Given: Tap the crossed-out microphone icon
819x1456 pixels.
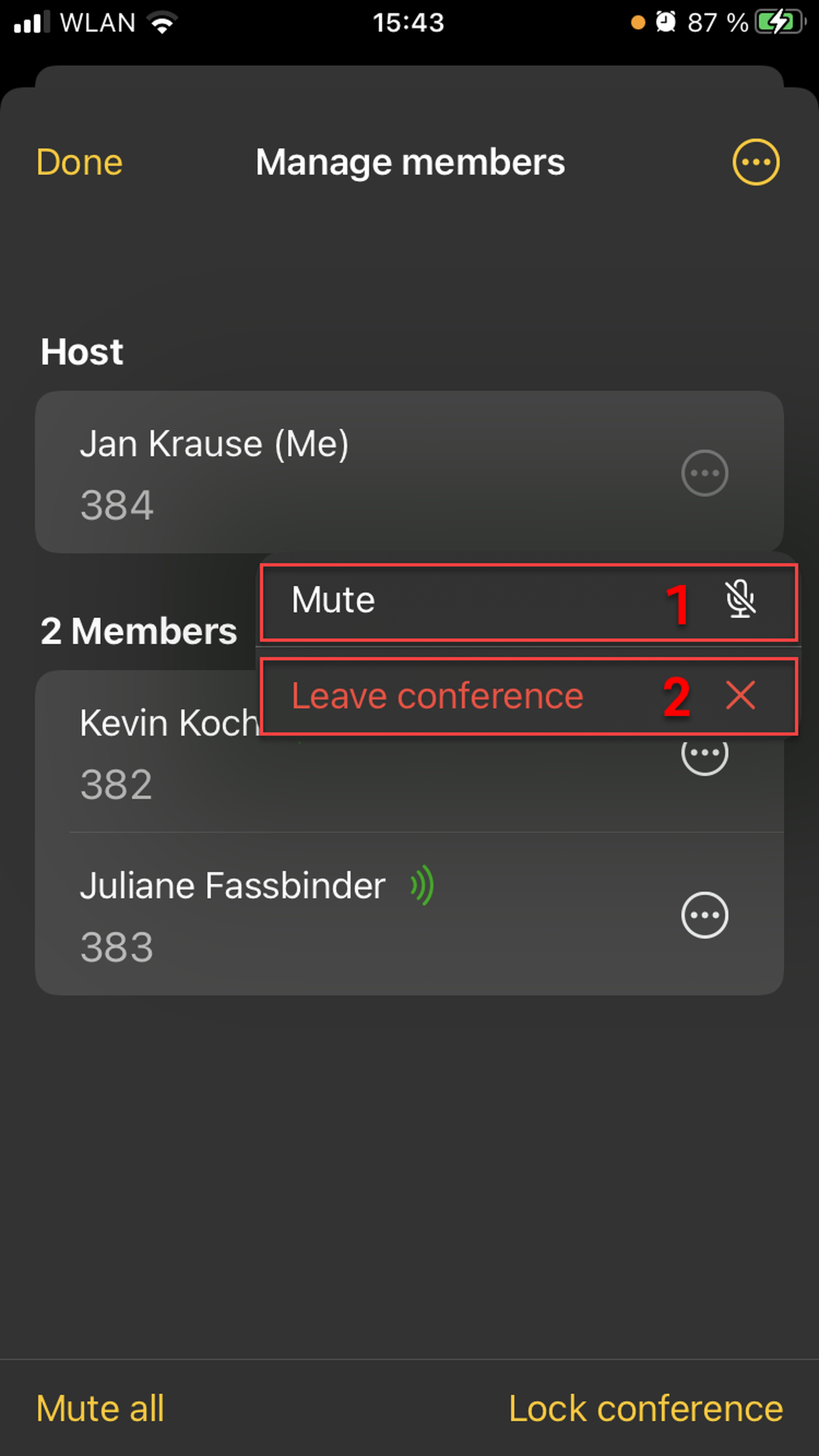Looking at the screenshot, I should tap(740, 599).
